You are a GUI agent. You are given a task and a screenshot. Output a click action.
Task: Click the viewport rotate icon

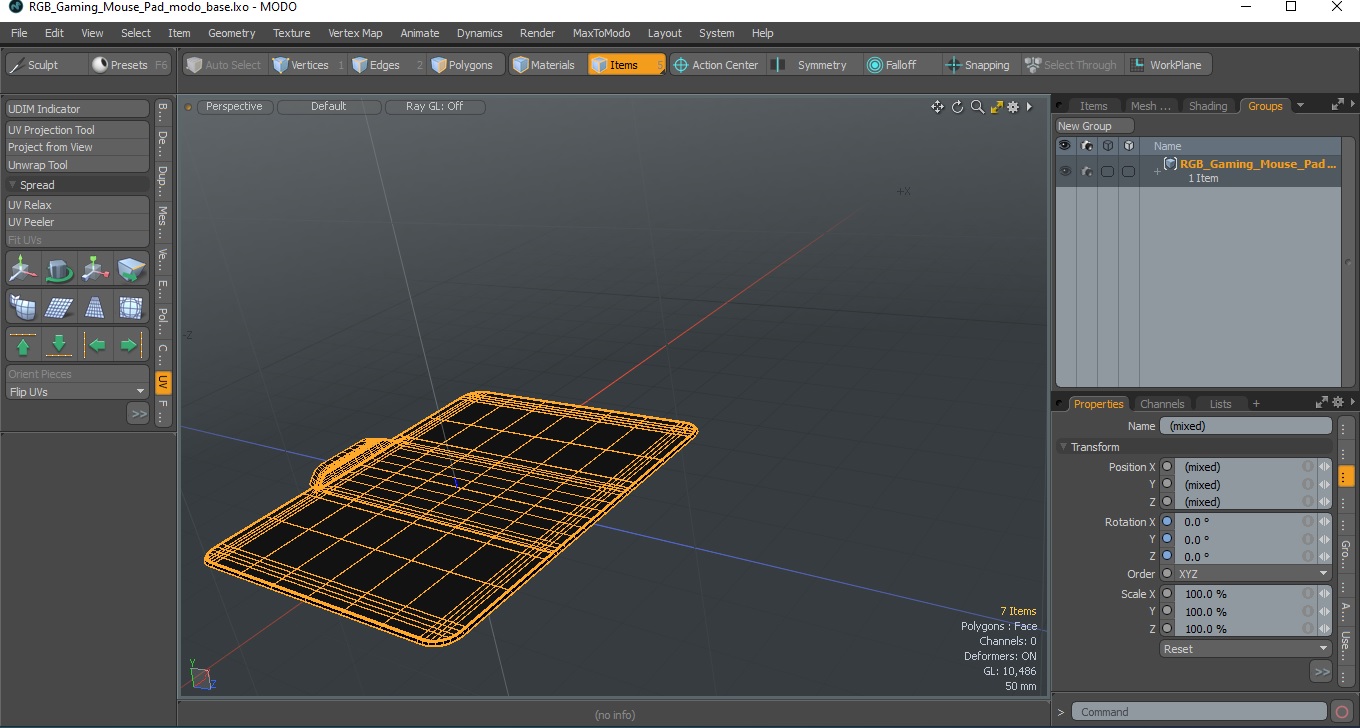click(957, 107)
